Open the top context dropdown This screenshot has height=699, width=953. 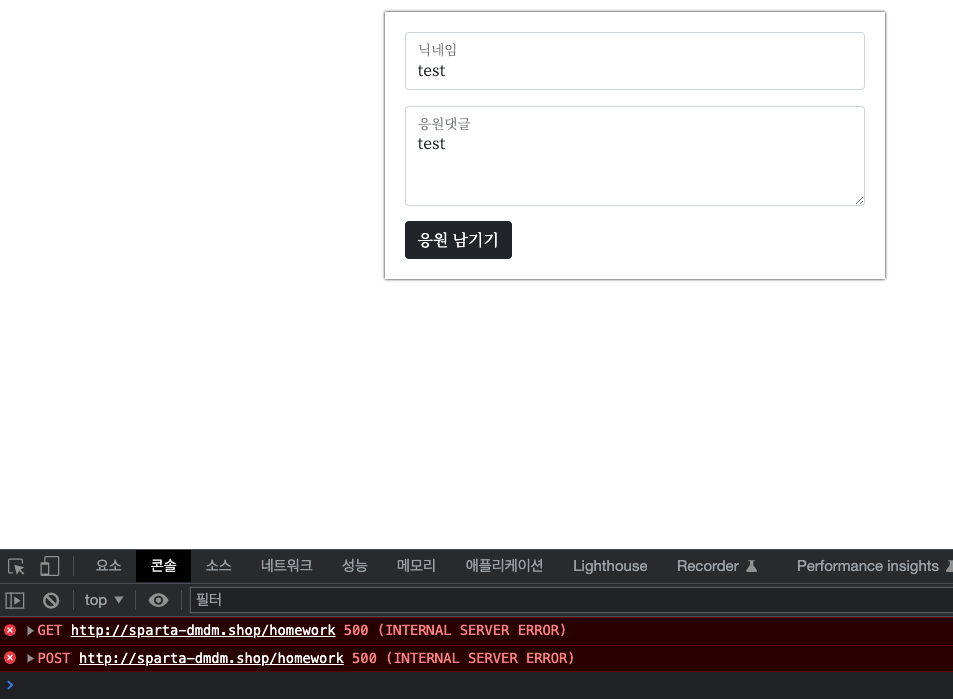104,601
